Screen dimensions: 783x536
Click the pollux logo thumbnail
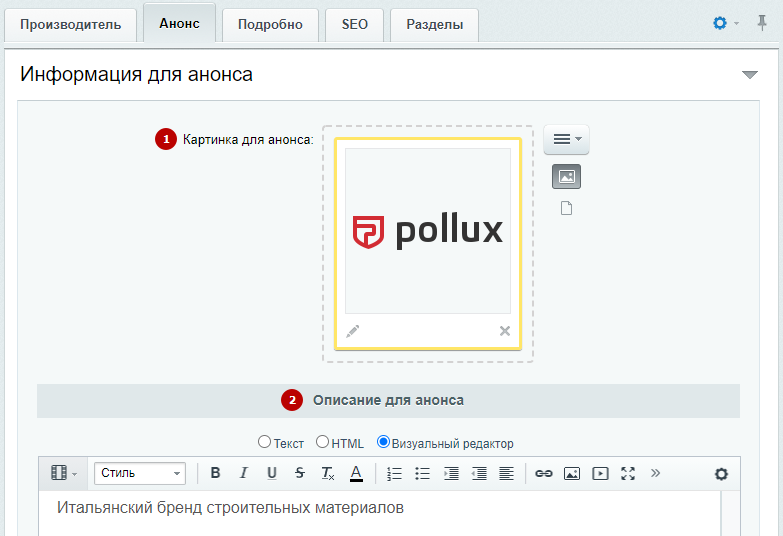click(428, 231)
